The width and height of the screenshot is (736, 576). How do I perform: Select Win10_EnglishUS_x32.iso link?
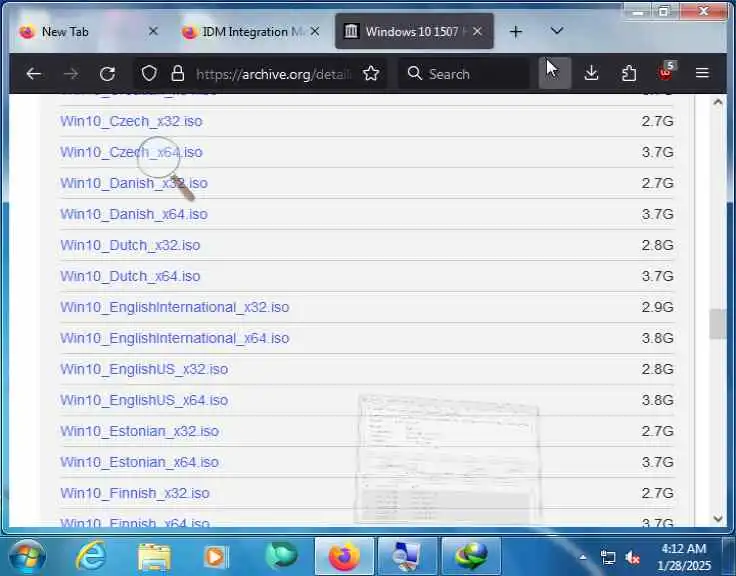[x=144, y=369]
